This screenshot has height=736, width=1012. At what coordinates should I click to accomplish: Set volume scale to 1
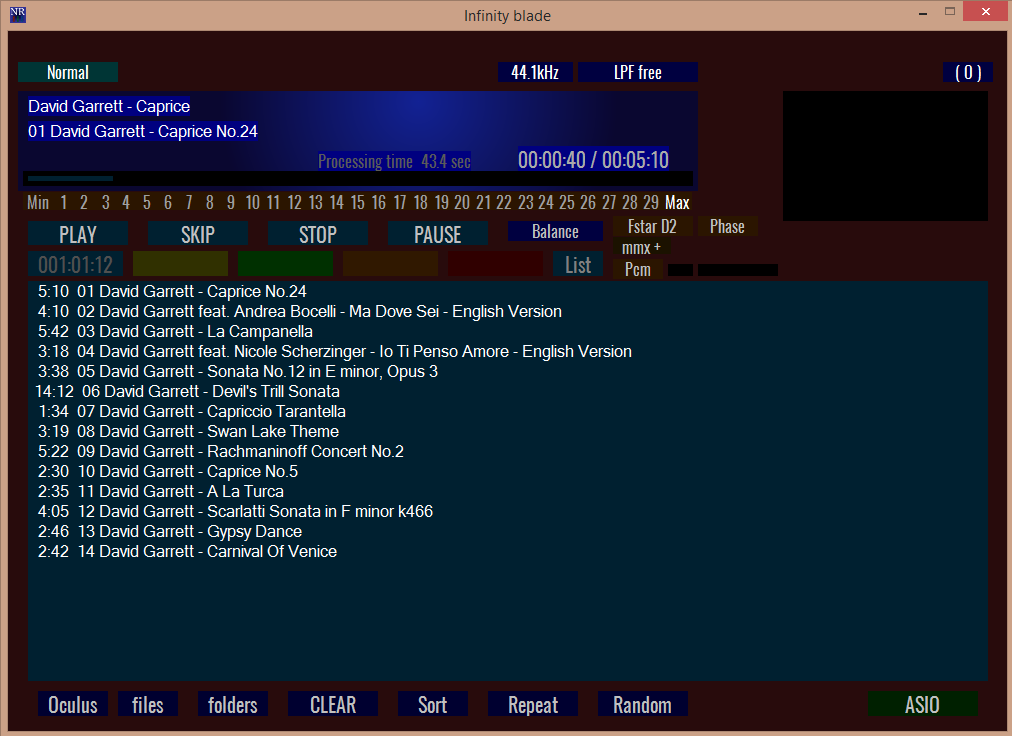pyautogui.click(x=63, y=203)
